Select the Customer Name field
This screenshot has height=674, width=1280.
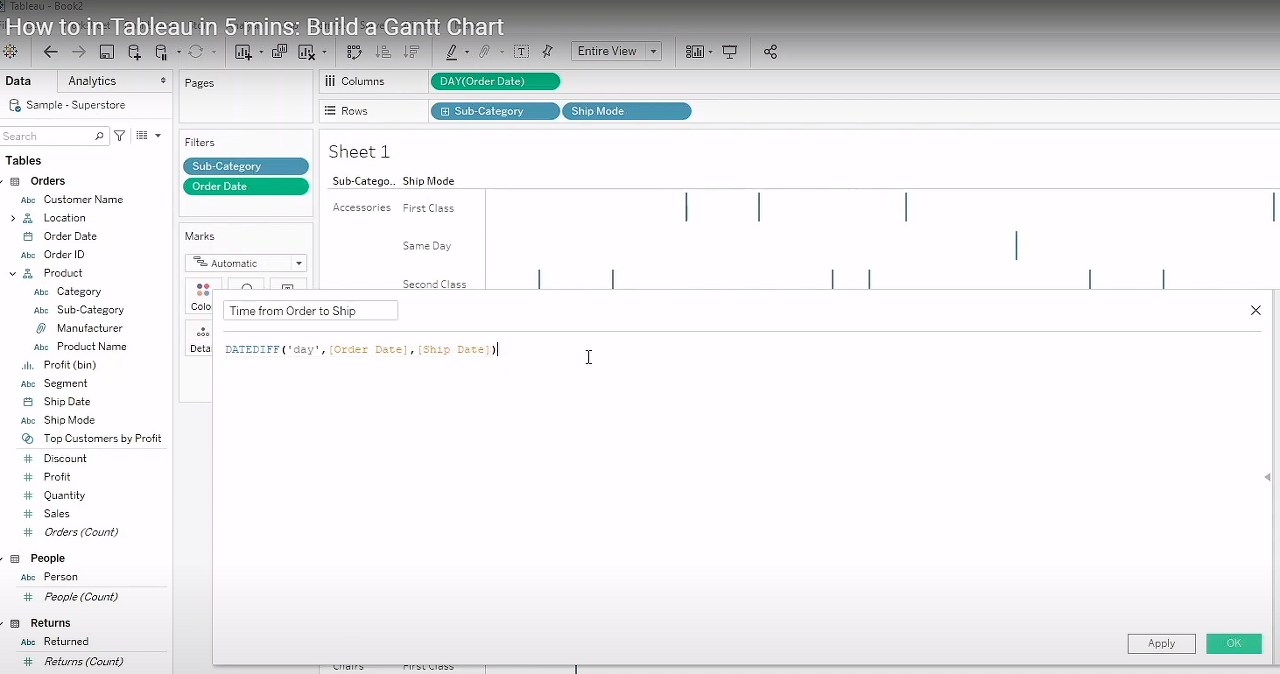click(83, 200)
